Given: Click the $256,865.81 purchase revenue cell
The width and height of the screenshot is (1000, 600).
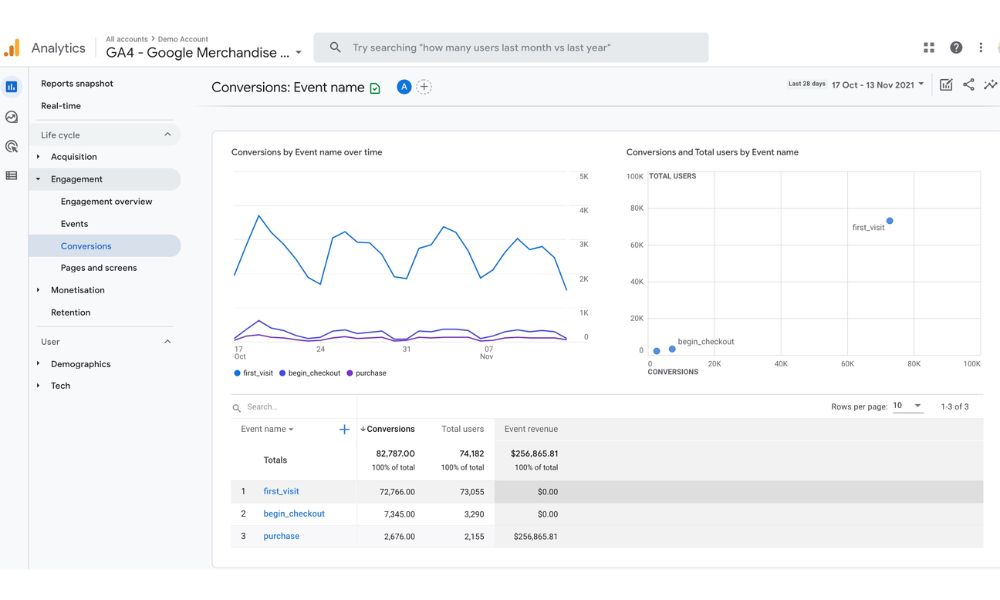Looking at the screenshot, I should [x=535, y=536].
